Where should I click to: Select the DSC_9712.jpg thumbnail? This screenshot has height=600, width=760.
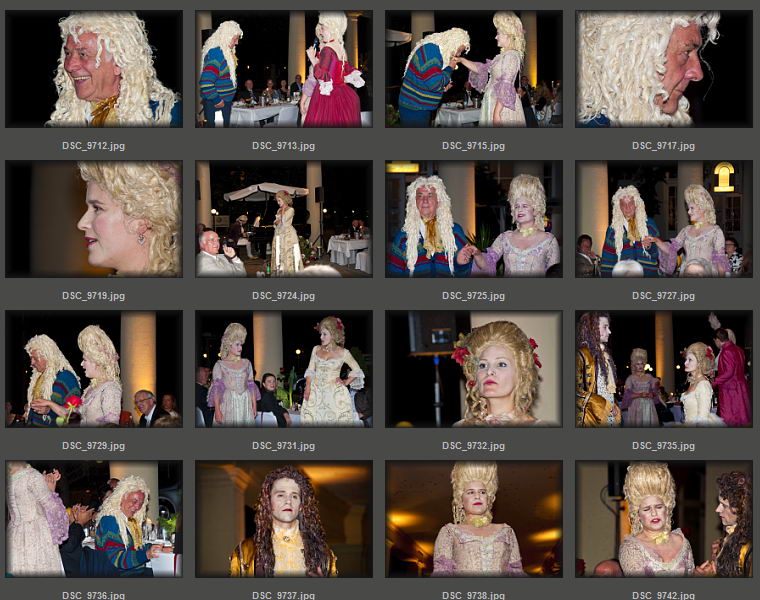(x=94, y=69)
